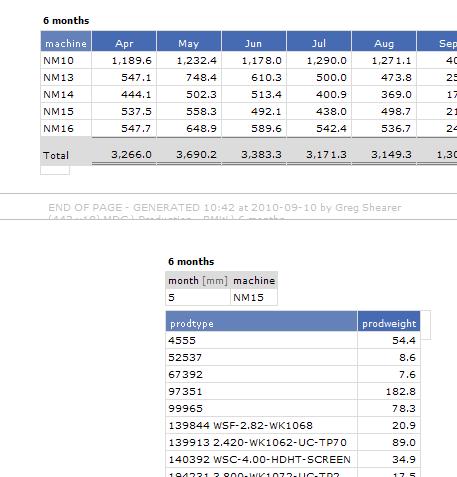457x477 pixels.
Task: Select the Aug column header
Action: point(384,42)
